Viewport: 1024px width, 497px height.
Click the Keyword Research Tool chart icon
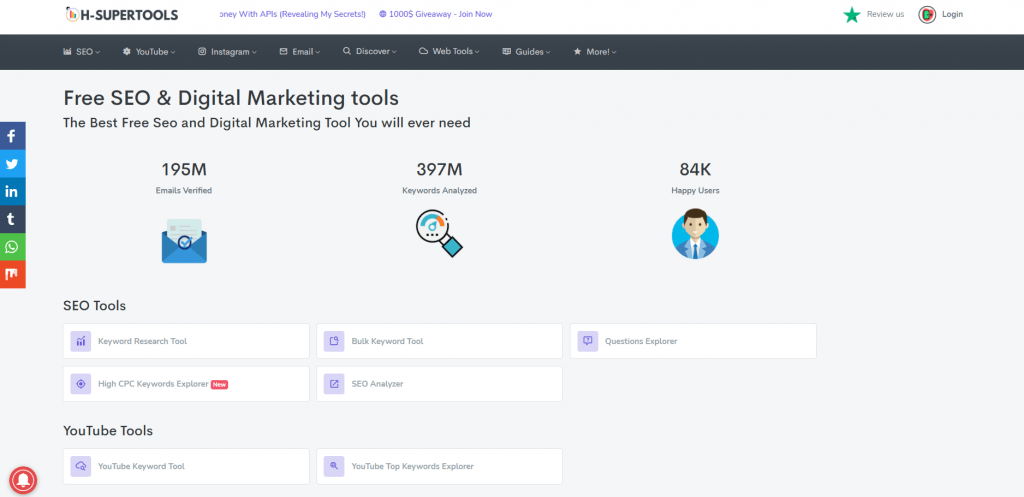click(81, 341)
